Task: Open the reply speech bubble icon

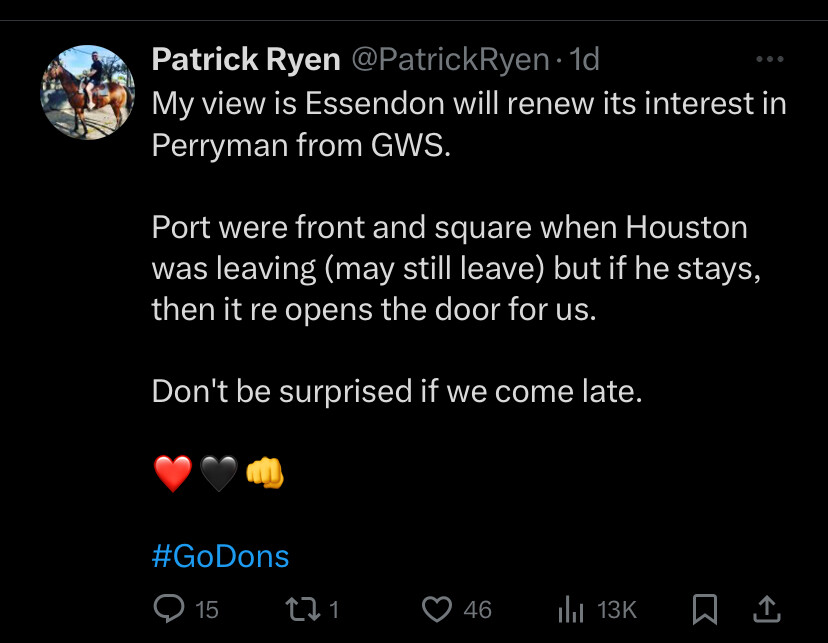Action: pyautogui.click(x=169, y=609)
